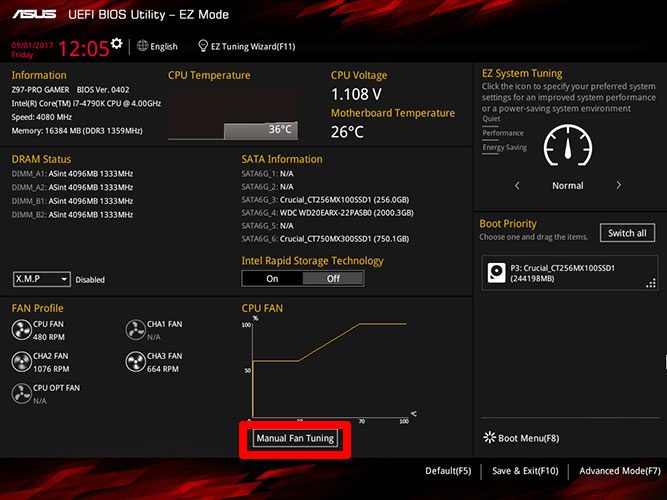The width and height of the screenshot is (667, 500).
Task: Click the X.M.P Disabled status text
Action: 90,280
